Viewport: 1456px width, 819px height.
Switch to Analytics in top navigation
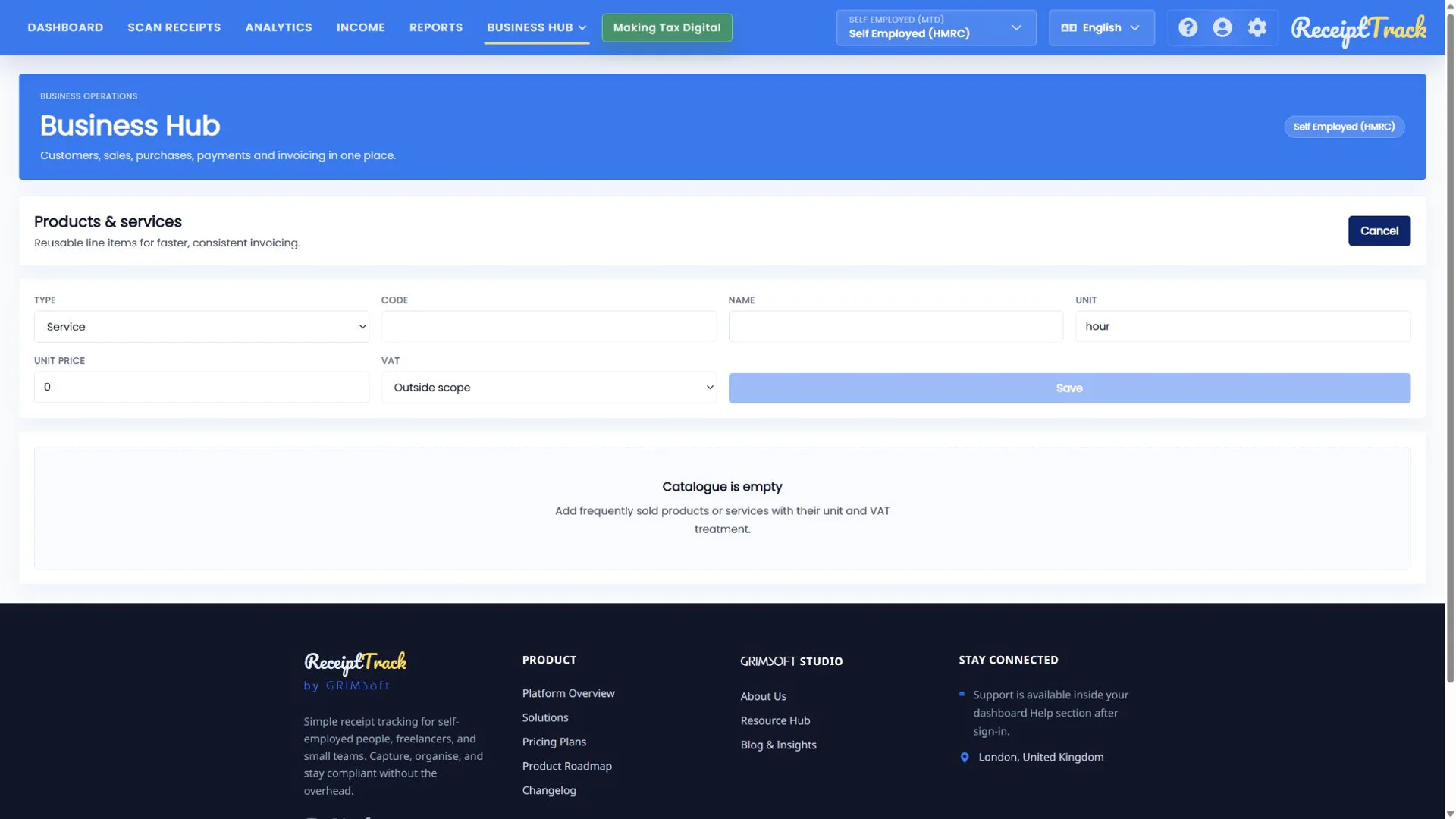pos(278,27)
